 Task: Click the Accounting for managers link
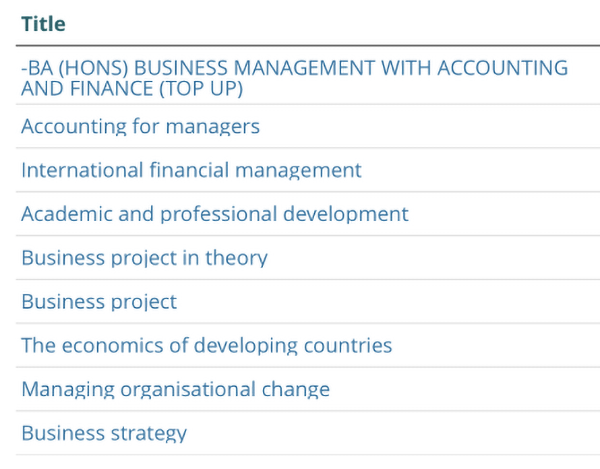[140, 126]
